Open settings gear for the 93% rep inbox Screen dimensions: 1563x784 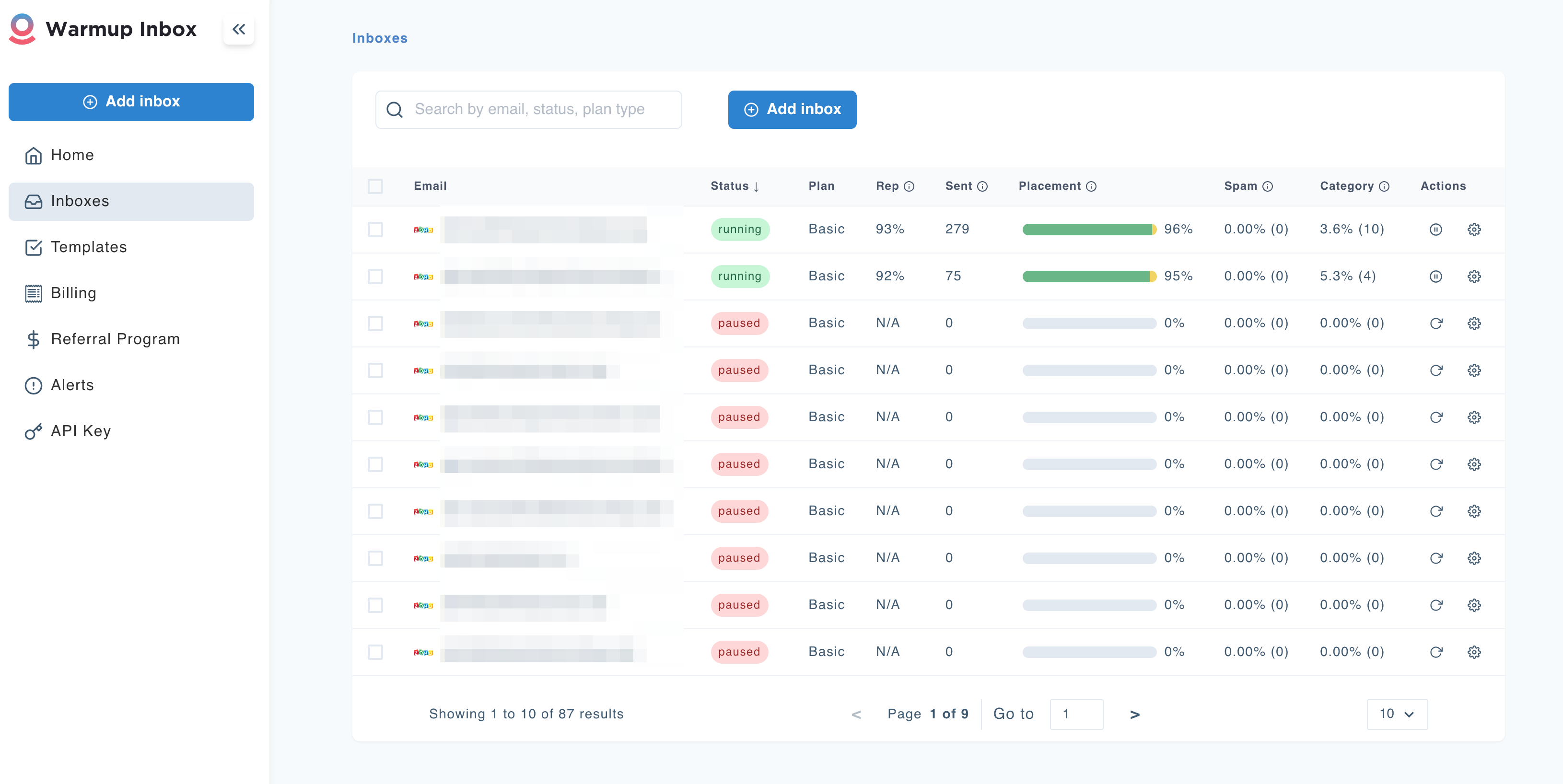tap(1474, 229)
